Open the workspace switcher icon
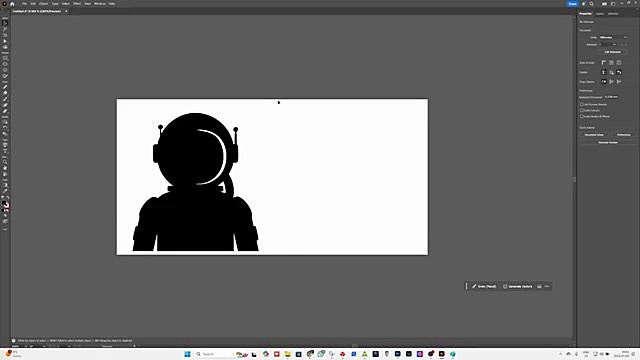 [613, 4]
